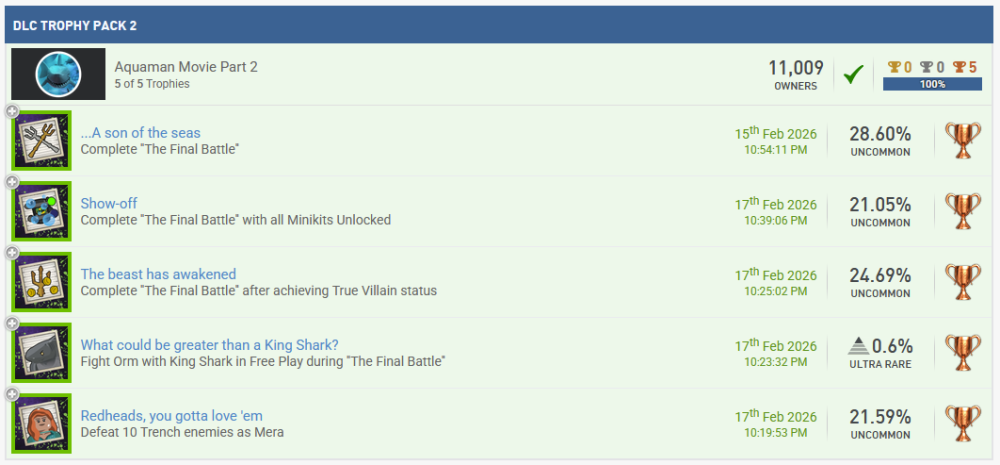The image size is (1000, 465).
Task: Click the Show-off trophy image
Action: pyautogui.click(x=41, y=211)
